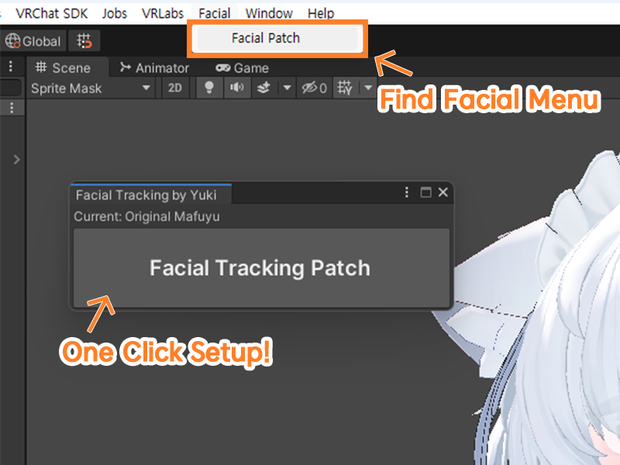Toggle scene lighting with the lightbulb icon
This screenshot has height=465, width=620.
point(209,88)
